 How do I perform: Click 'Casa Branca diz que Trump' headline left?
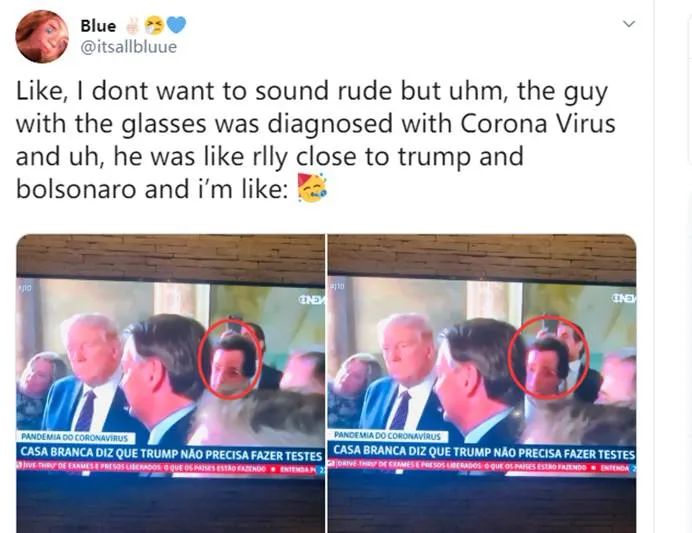[170, 453]
